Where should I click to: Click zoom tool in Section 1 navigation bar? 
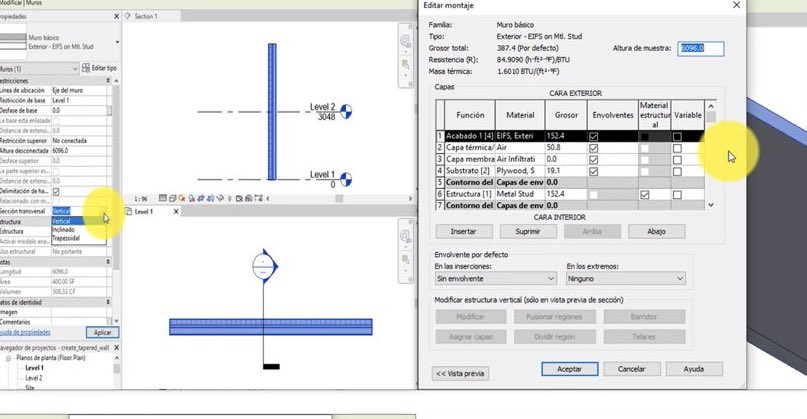pyautogui.click(x=406, y=65)
